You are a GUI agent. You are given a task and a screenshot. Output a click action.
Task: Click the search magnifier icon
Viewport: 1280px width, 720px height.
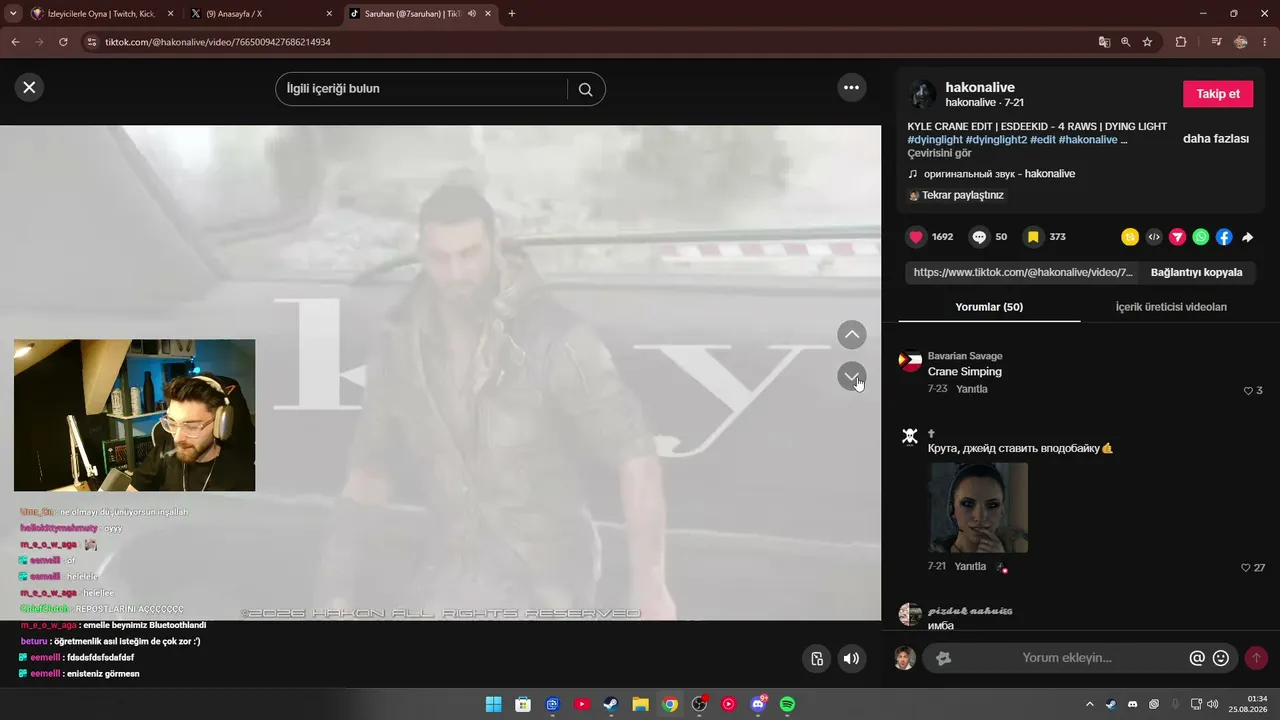[586, 89]
